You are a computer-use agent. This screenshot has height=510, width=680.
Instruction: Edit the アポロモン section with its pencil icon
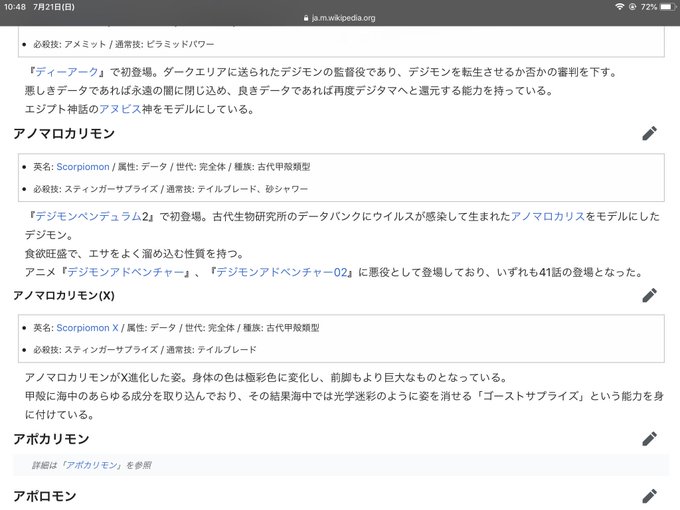point(649,496)
